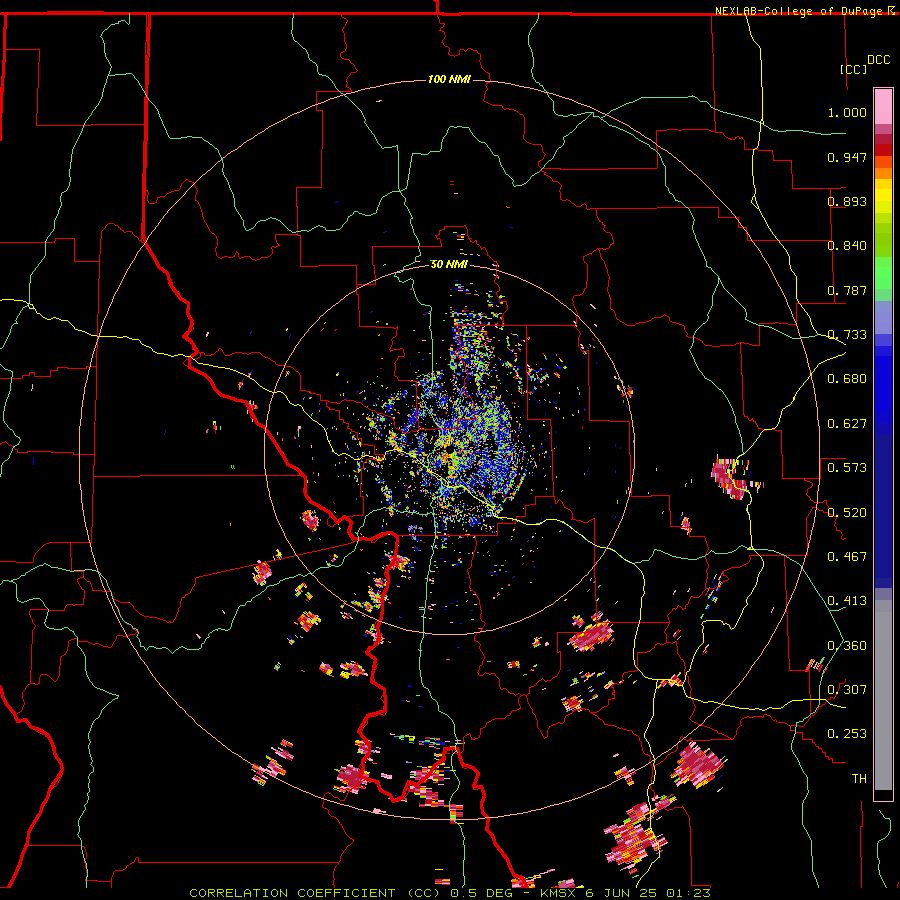Click the 0.413 scale value label

point(847,601)
